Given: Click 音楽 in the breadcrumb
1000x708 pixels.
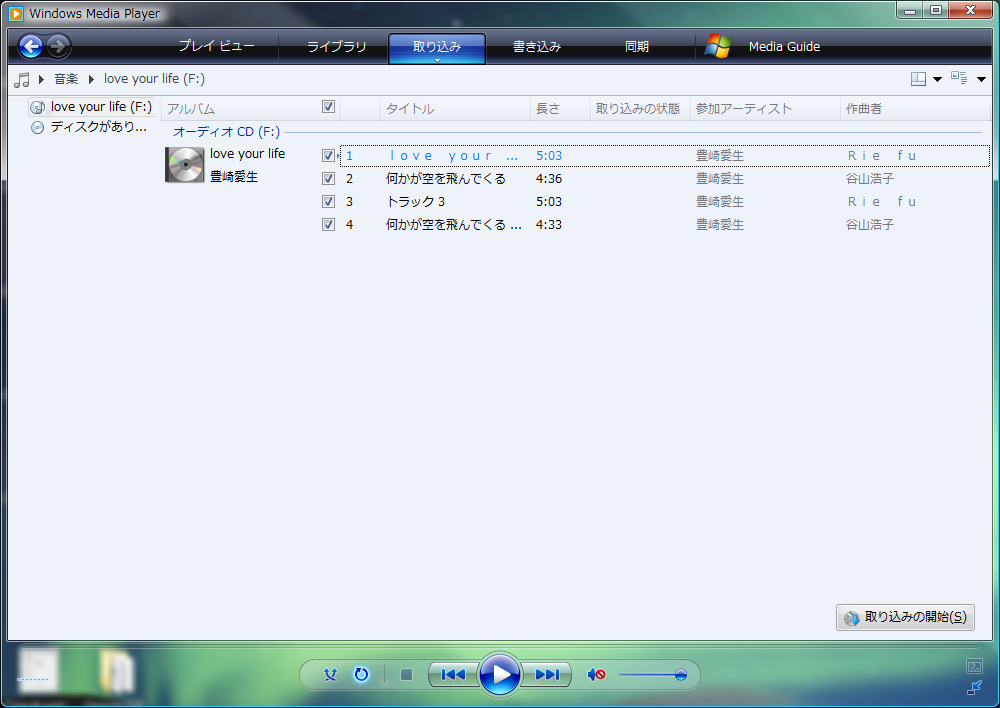Looking at the screenshot, I should [x=66, y=79].
